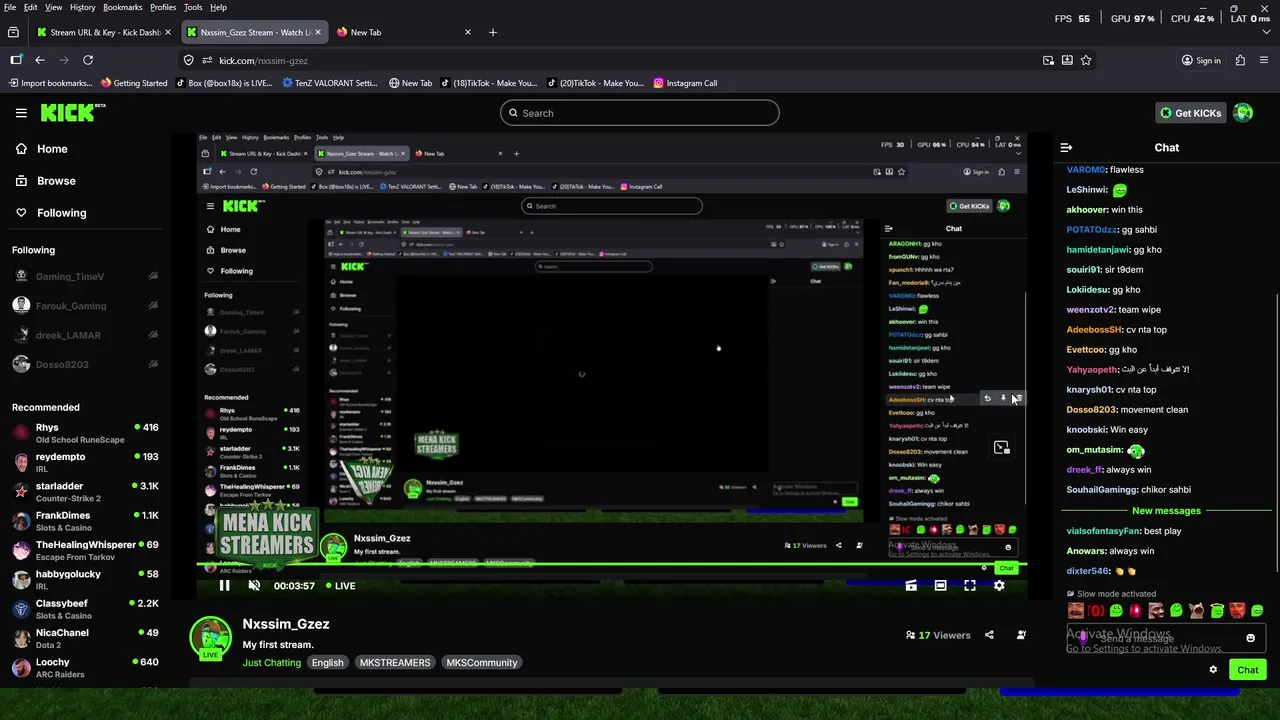The image size is (1280, 720).
Task: Share the Nxssim_Gzez stream
Action: (989, 635)
